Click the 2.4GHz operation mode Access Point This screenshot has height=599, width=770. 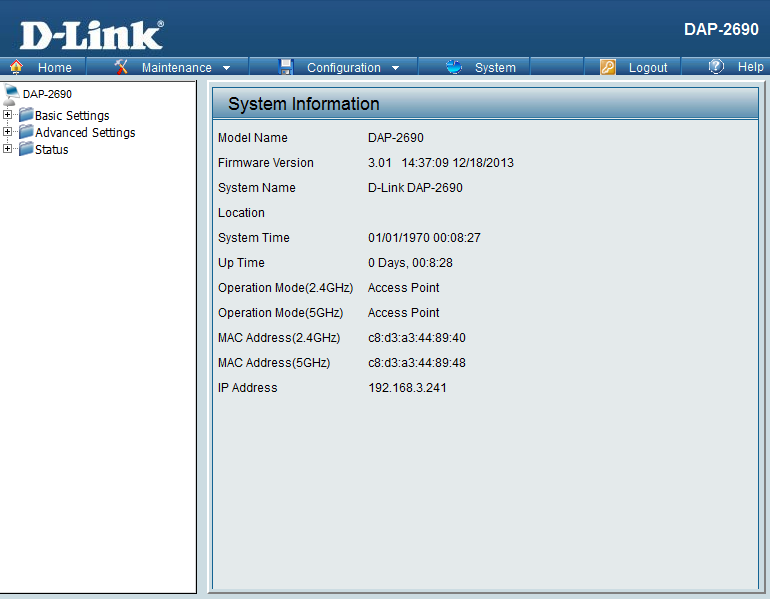pyautogui.click(x=403, y=288)
